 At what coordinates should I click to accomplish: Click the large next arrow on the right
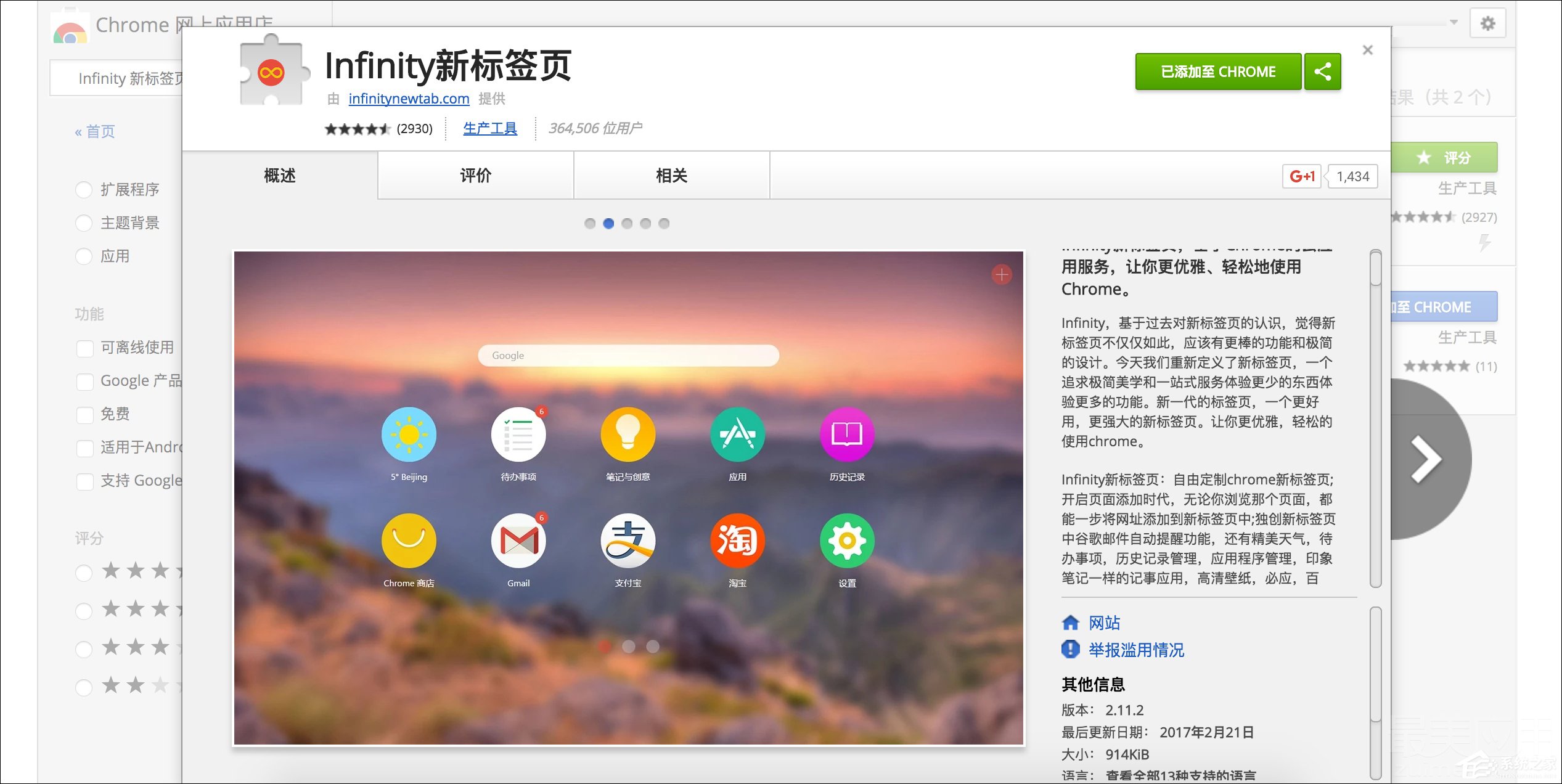[x=1425, y=459]
